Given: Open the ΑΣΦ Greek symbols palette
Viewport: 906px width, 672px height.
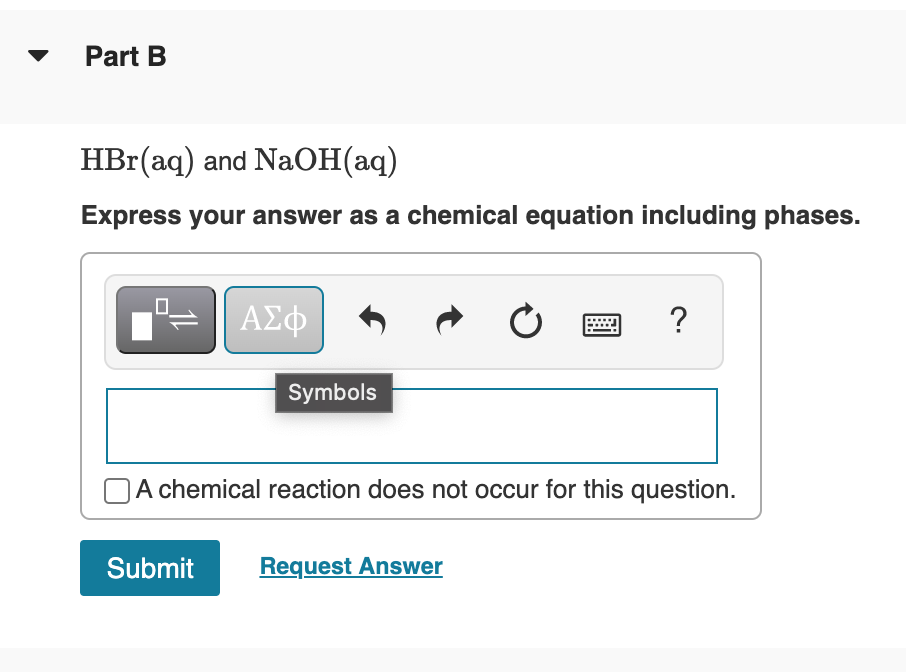Looking at the screenshot, I should tap(274, 320).
